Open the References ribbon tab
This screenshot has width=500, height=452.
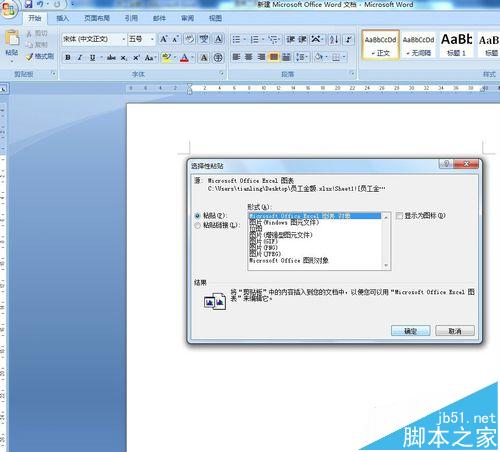point(131,18)
